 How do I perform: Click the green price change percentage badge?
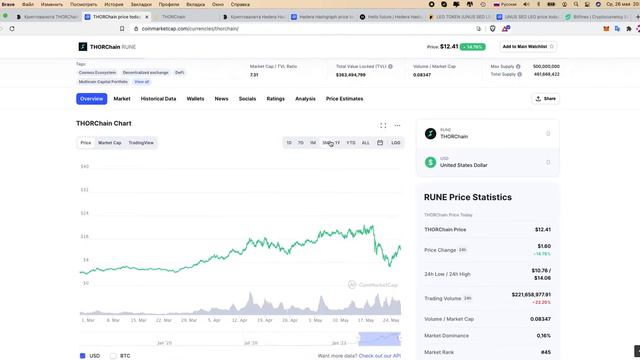pyautogui.click(x=473, y=47)
